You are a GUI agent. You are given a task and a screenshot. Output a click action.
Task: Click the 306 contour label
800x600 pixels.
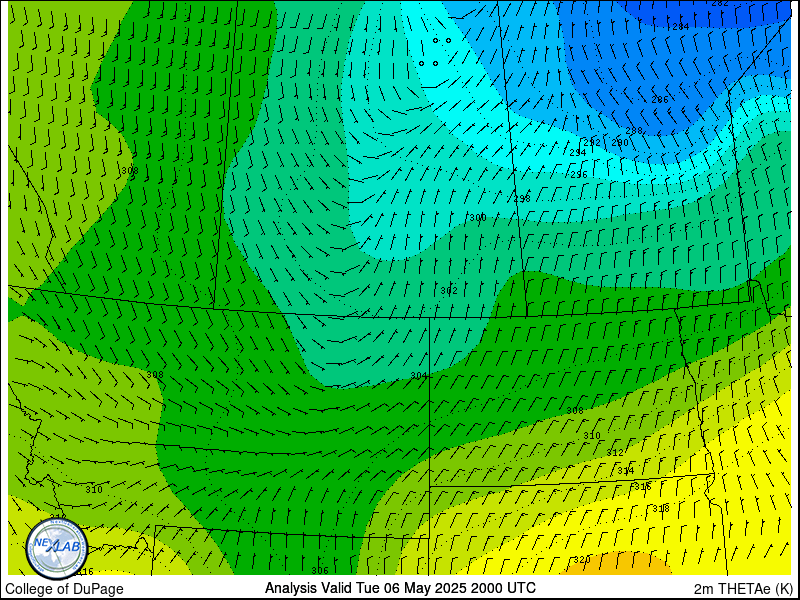[320, 570]
